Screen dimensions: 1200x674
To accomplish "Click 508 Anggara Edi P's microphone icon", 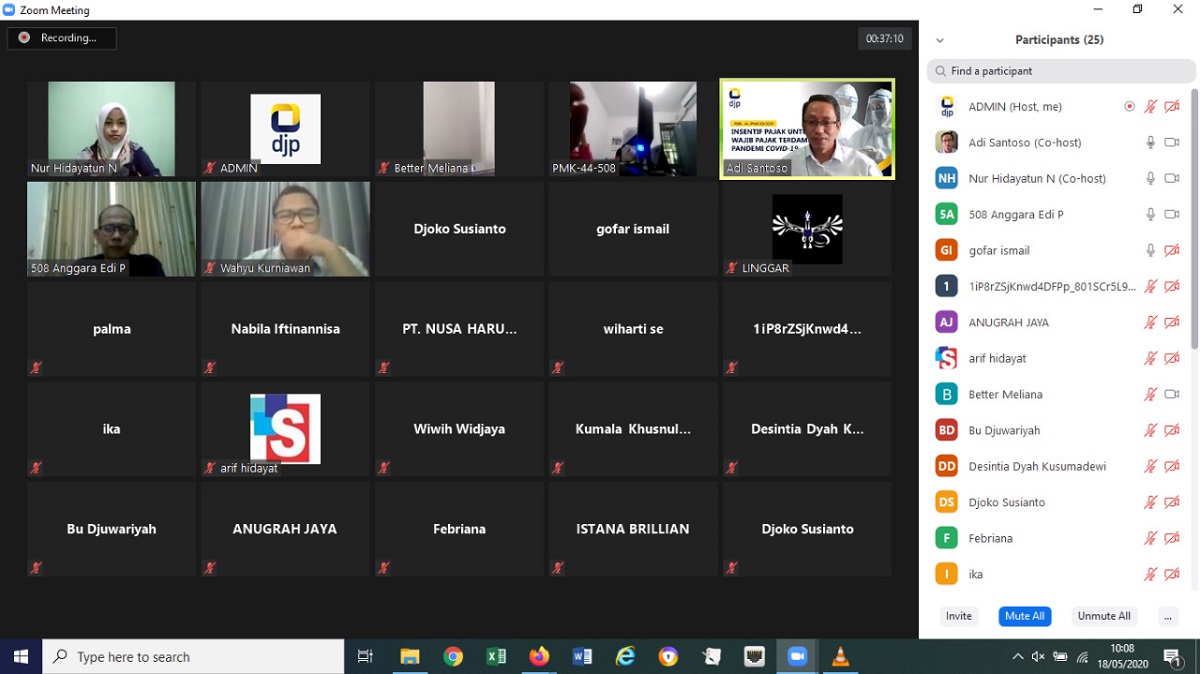I will [1150, 215].
